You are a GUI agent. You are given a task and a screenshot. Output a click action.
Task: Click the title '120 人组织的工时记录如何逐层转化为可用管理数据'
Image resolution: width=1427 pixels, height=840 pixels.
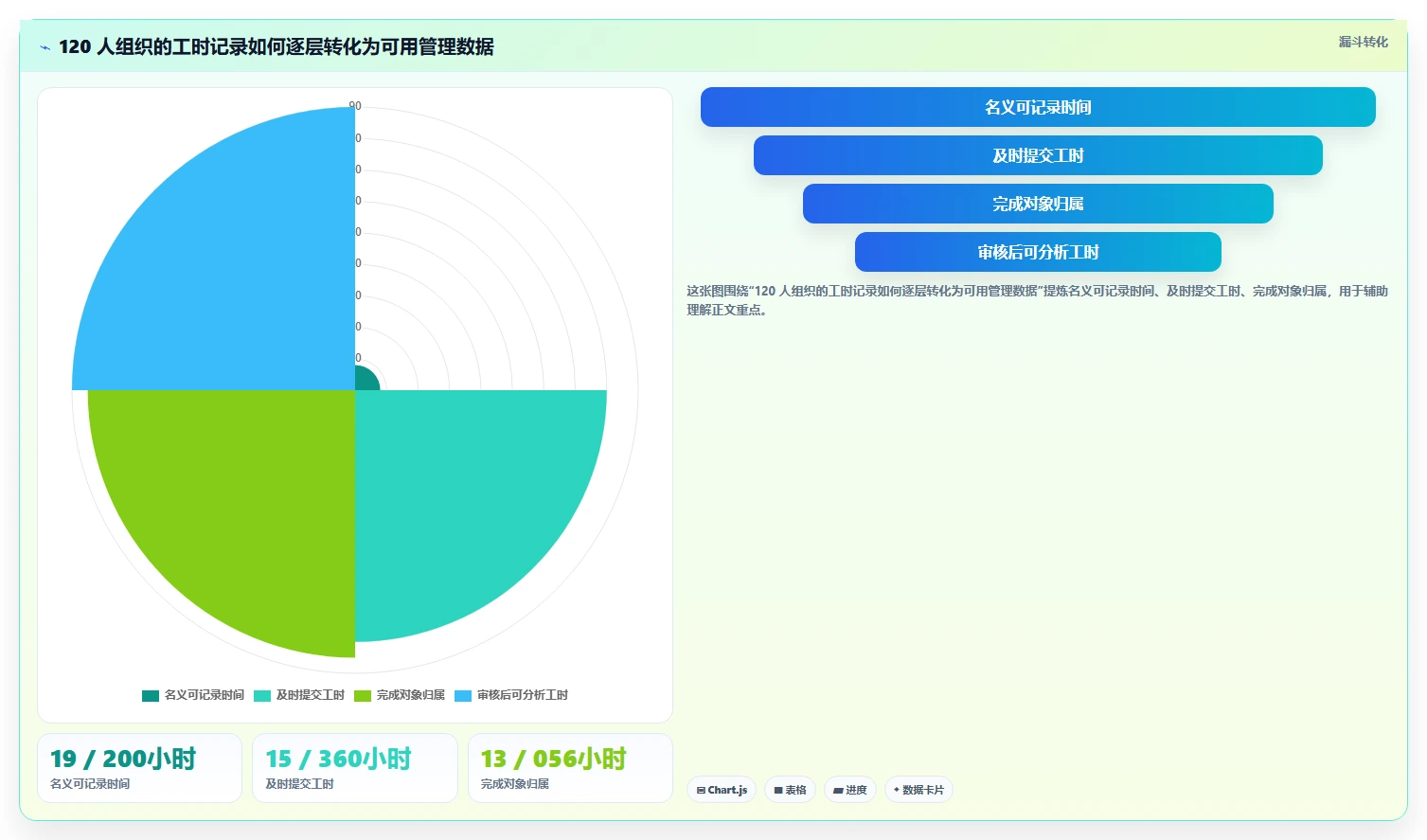(276, 46)
